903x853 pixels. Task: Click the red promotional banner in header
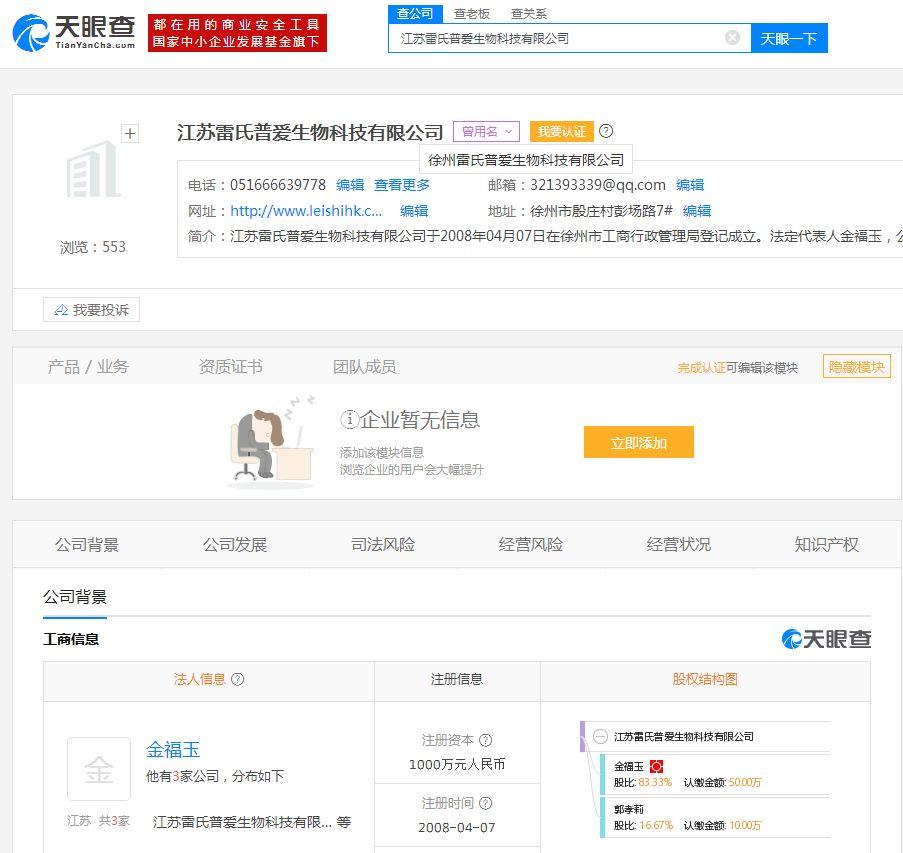click(237, 33)
